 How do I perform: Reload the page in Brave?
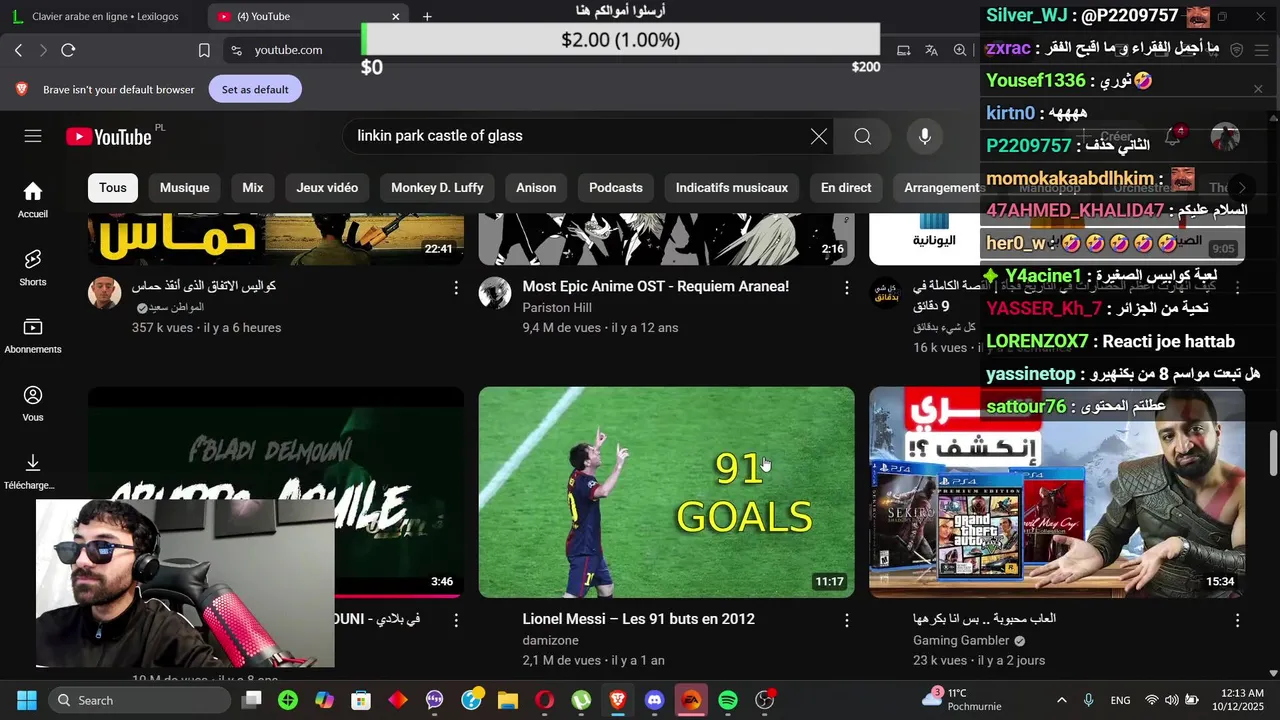[x=68, y=50]
